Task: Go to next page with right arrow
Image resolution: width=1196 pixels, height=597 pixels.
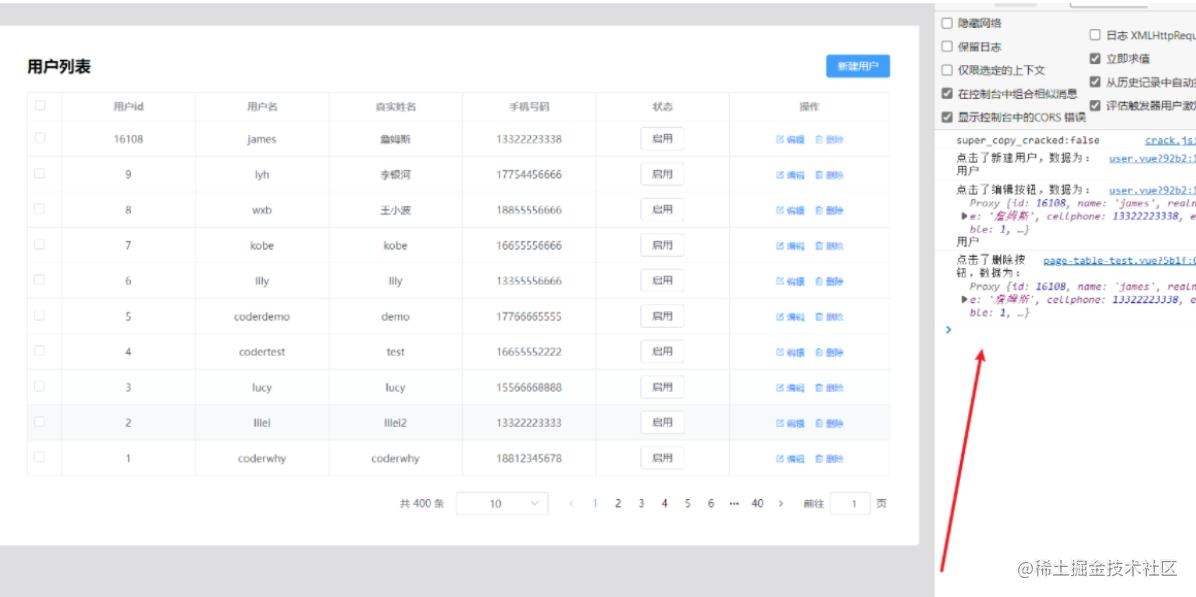Action: tap(781, 504)
